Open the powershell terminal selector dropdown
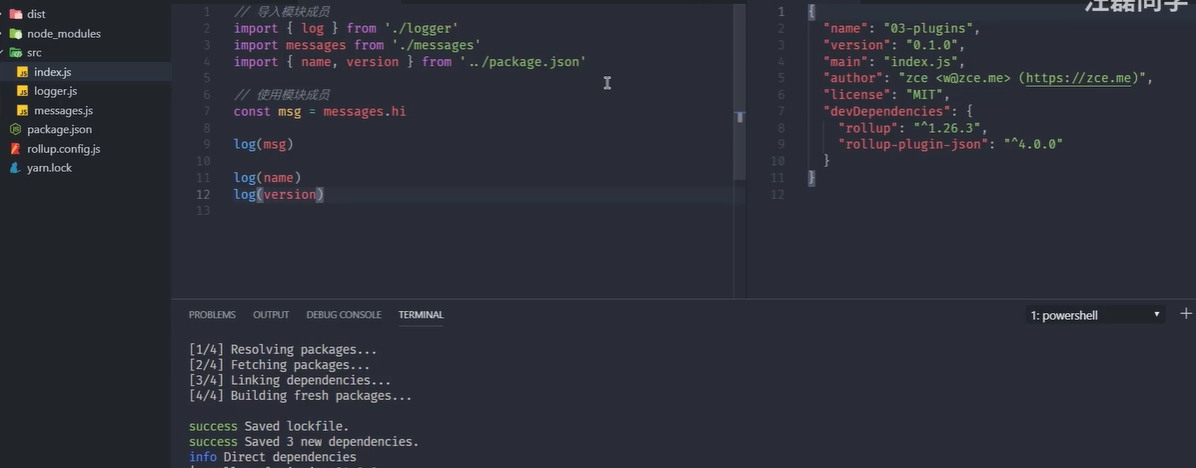 tap(1096, 315)
